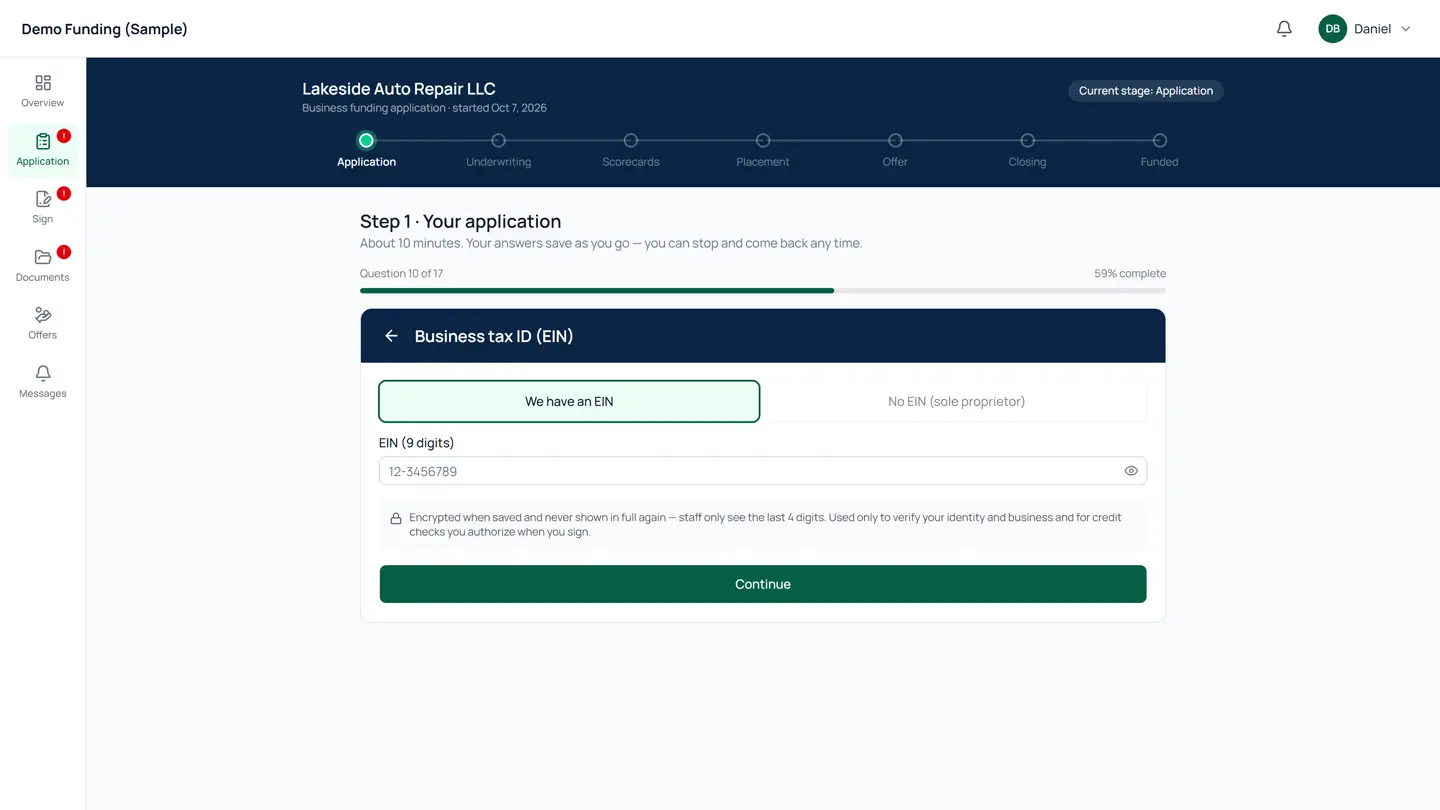Screen dimensions: 1440x810
Task: Click the red alert badge on Application
Action: point(63,136)
